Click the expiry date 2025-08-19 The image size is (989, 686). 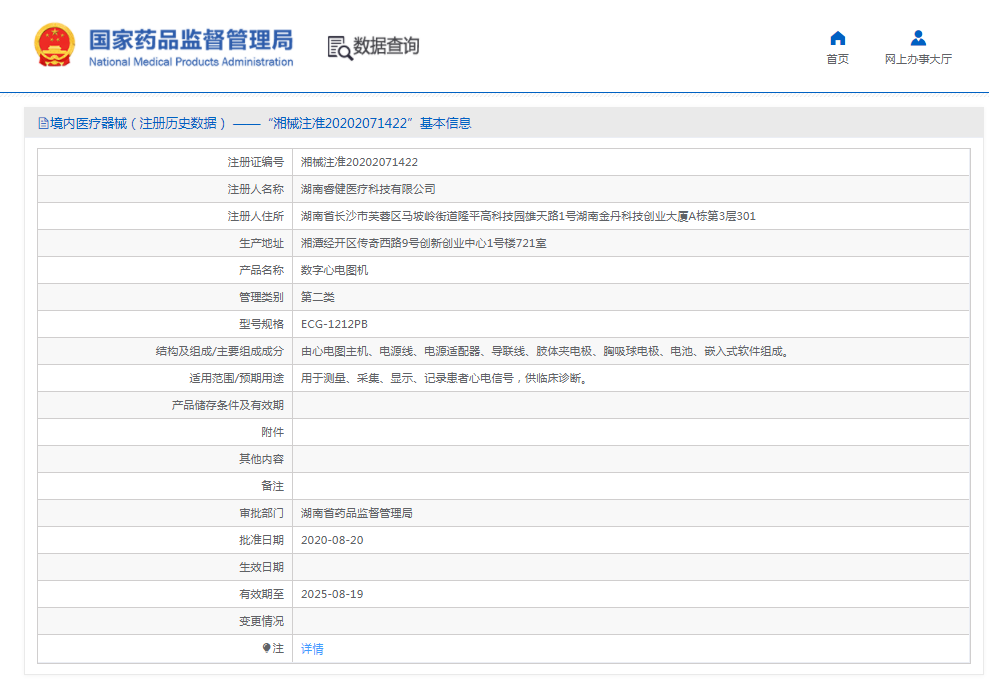point(332,594)
